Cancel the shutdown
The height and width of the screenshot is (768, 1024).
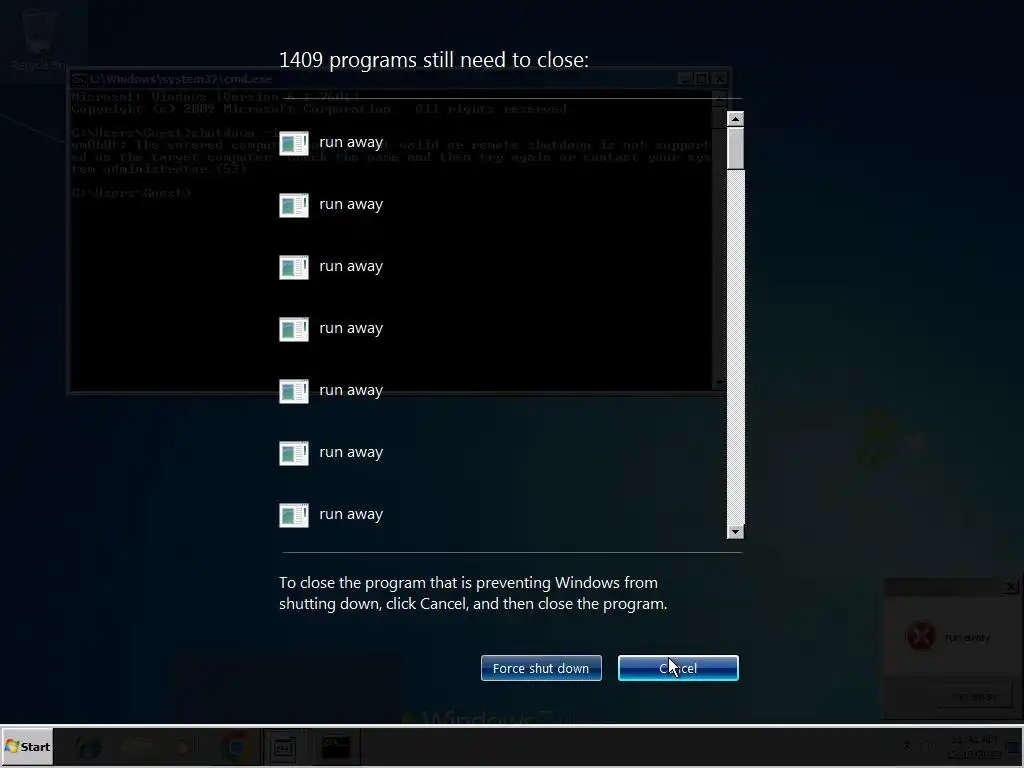[x=678, y=668]
